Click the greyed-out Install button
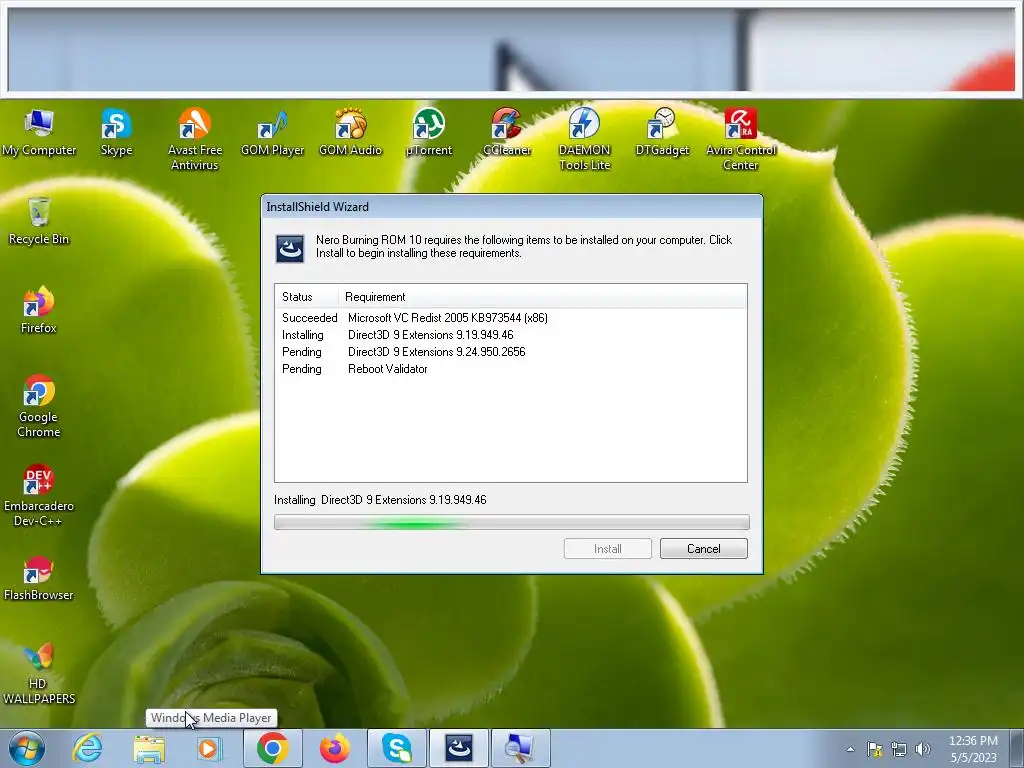The image size is (1024, 768). click(x=607, y=549)
